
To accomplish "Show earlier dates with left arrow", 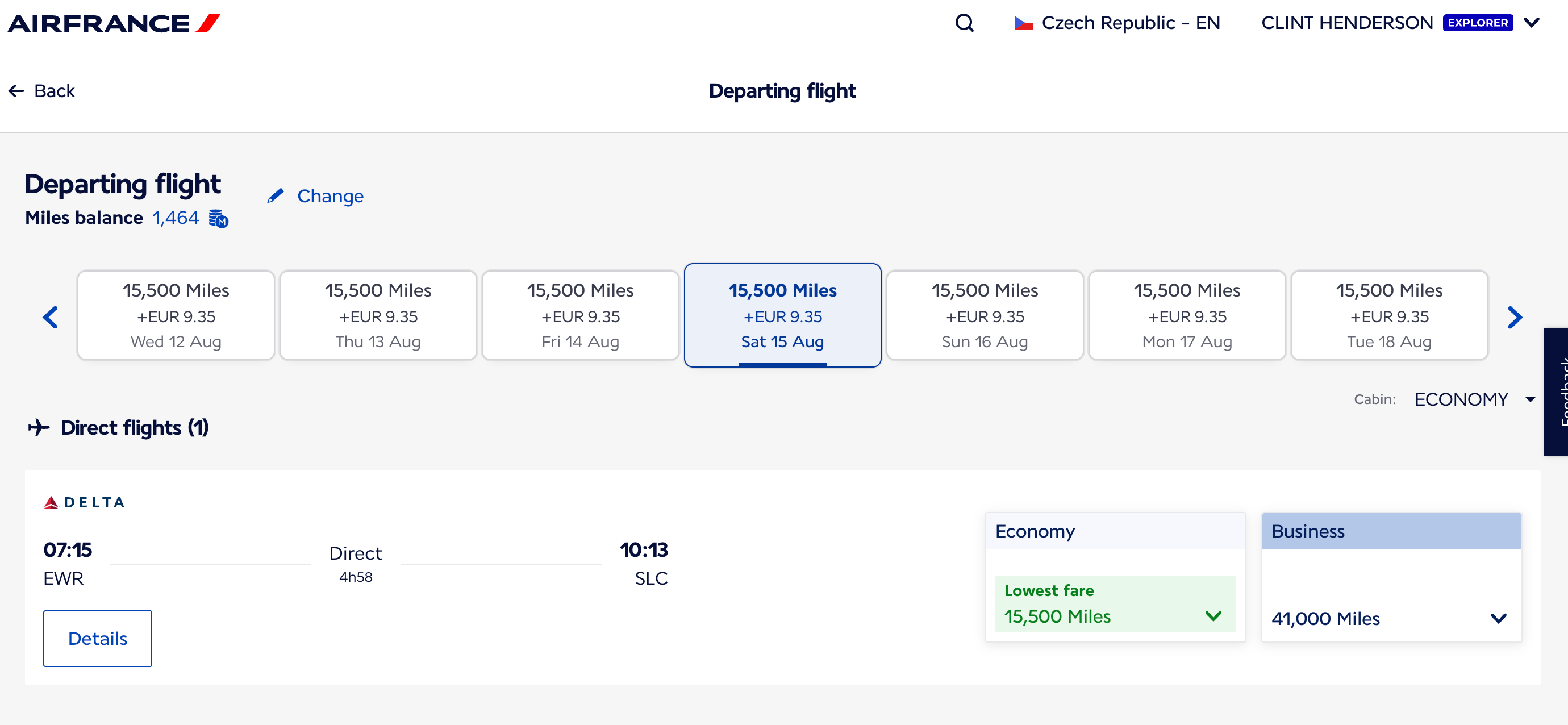I will coord(51,316).
